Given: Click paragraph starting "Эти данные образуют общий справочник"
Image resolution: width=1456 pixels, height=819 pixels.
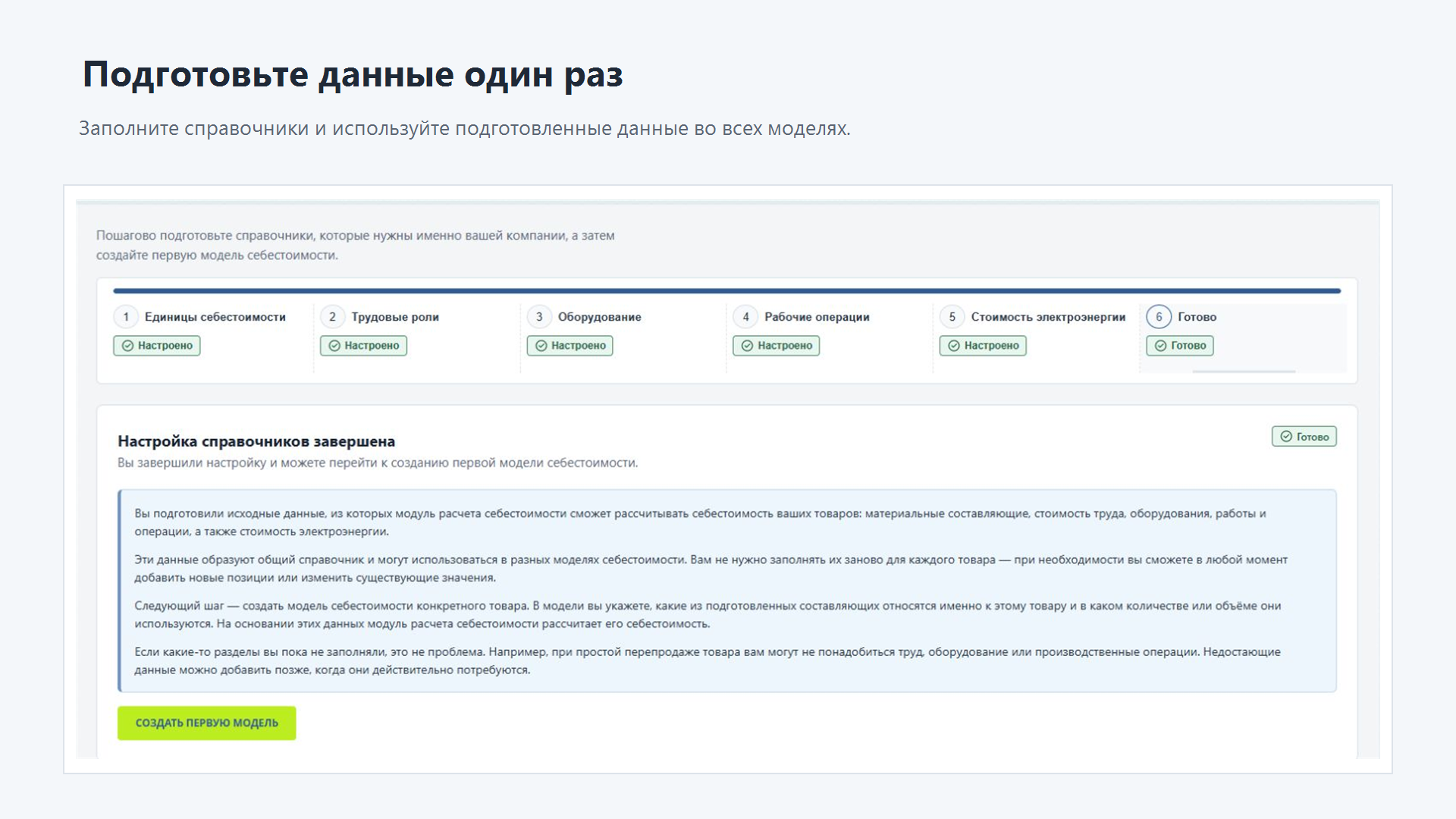Looking at the screenshot, I should (x=711, y=569).
